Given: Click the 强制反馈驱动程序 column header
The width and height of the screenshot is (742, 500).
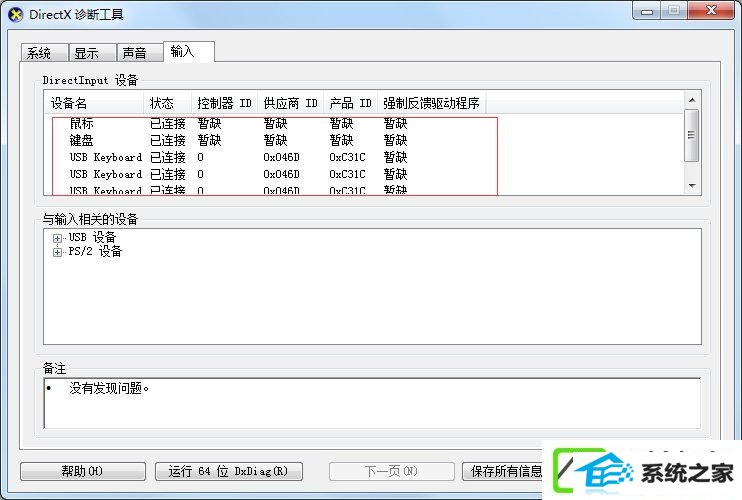Looking at the screenshot, I should [432, 103].
